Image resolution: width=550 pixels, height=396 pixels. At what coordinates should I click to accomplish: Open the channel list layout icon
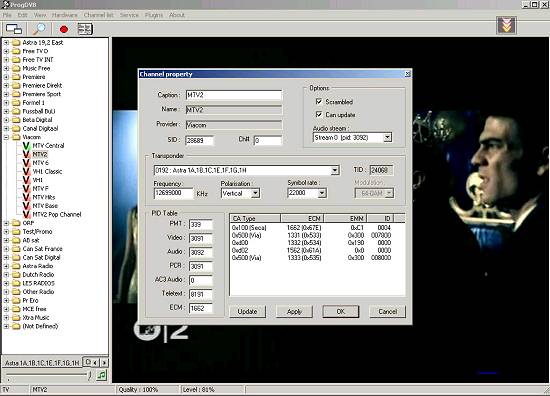tap(85, 29)
